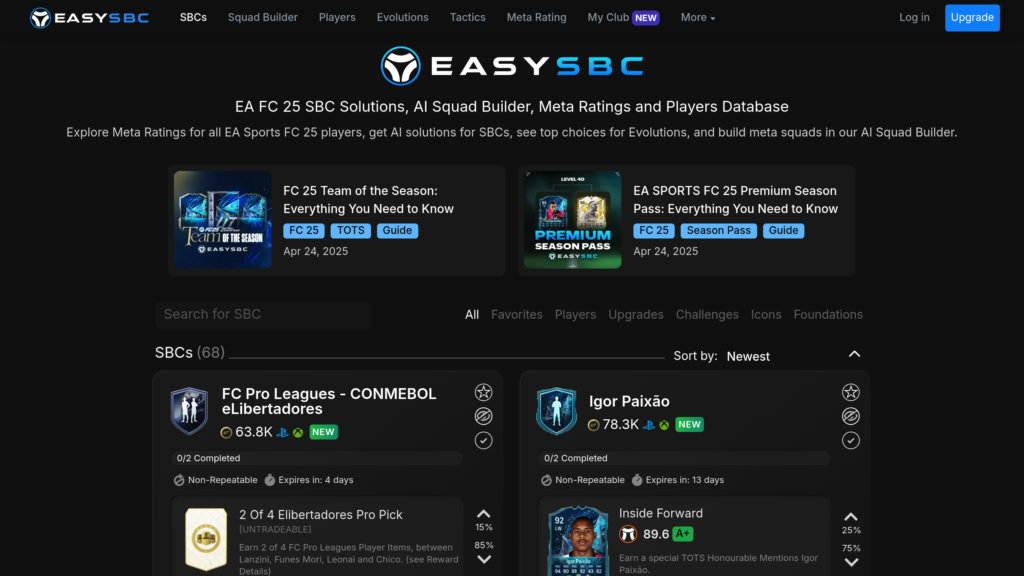
Task: Click the Search for SBC field
Action: 262,314
